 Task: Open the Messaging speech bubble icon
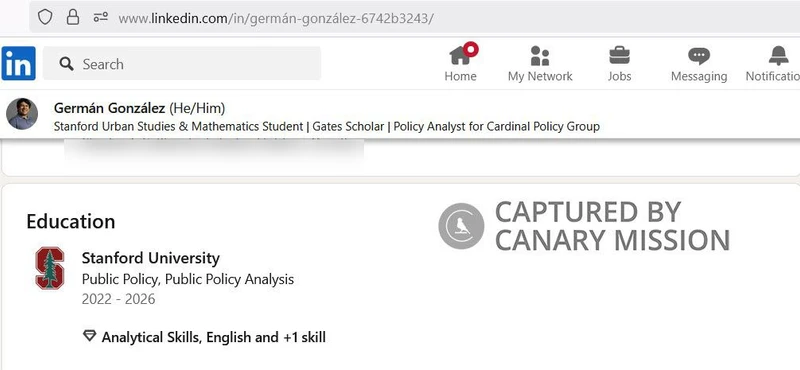(x=698, y=56)
